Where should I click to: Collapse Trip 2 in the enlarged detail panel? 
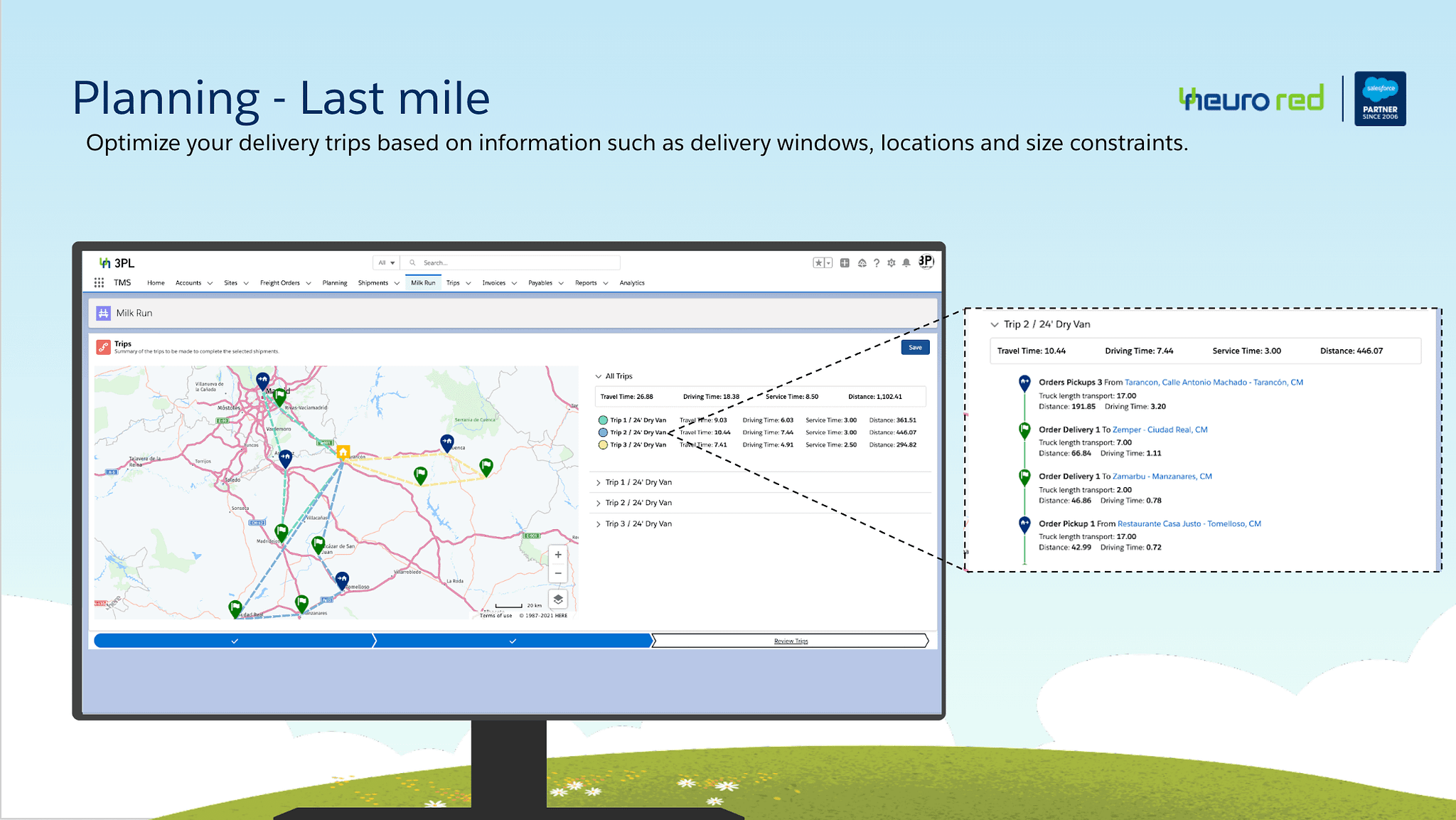pos(995,324)
